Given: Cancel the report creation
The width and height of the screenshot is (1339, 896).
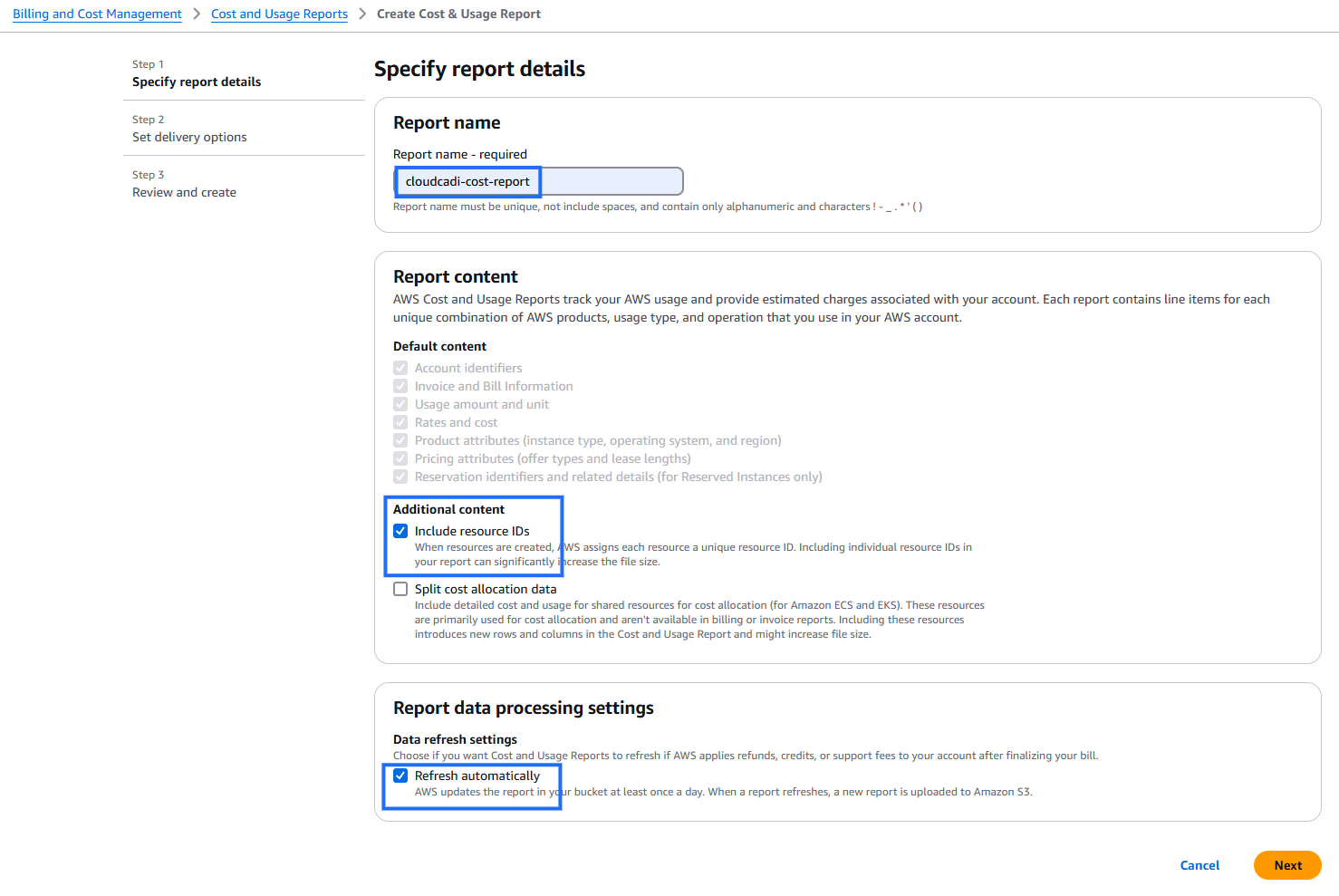Looking at the screenshot, I should [1199, 865].
